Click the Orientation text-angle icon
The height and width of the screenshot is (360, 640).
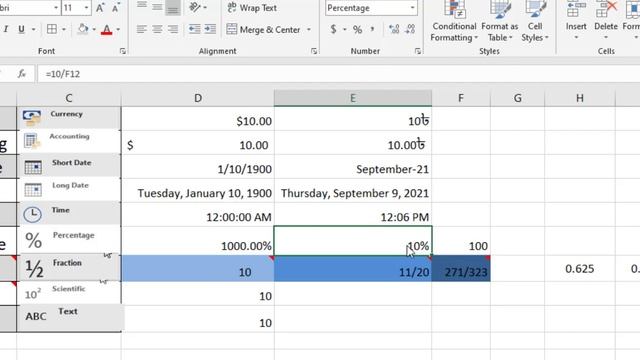[196, 7]
